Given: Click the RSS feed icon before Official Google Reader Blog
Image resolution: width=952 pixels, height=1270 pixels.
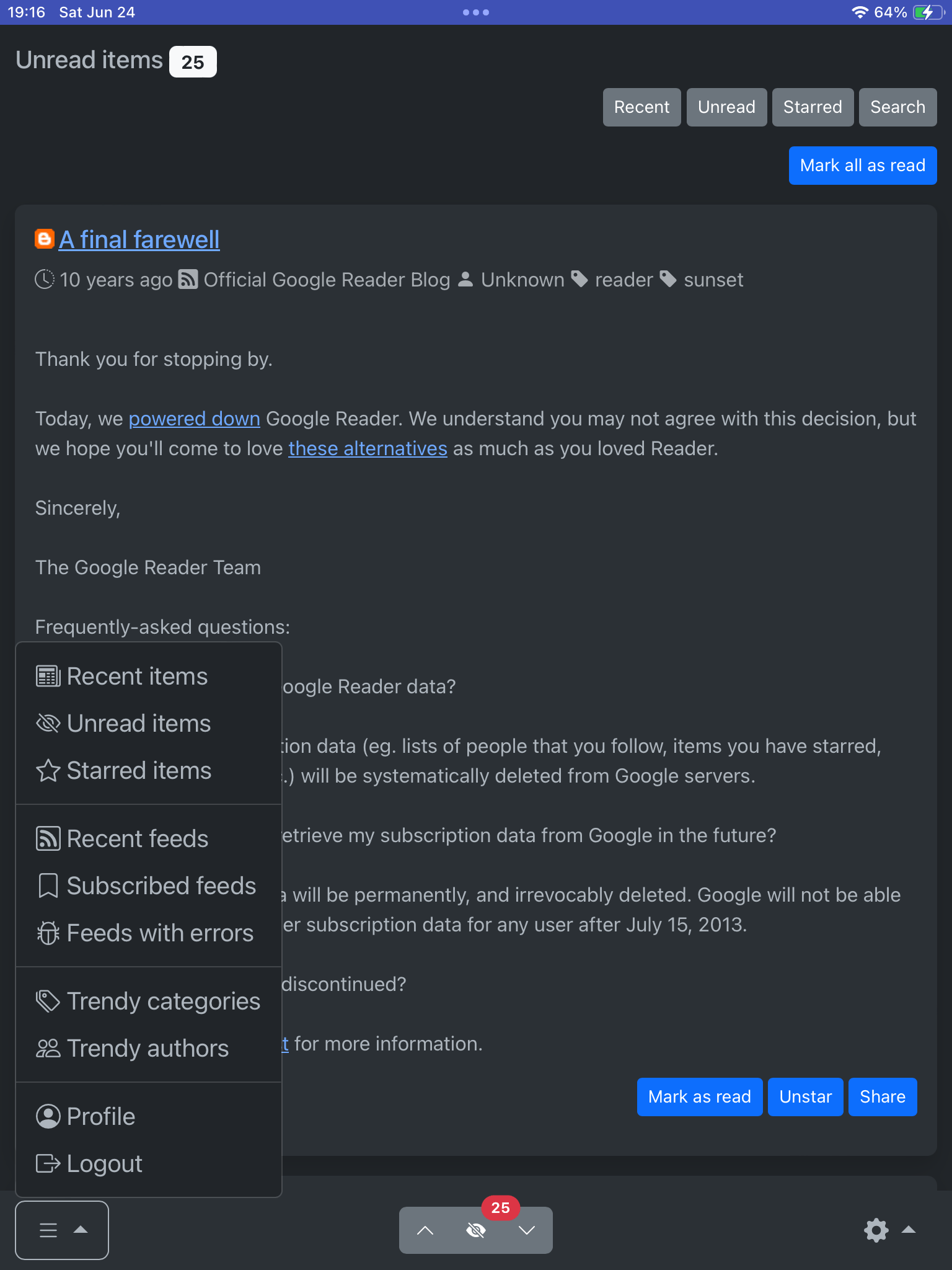Looking at the screenshot, I should point(188,280).
